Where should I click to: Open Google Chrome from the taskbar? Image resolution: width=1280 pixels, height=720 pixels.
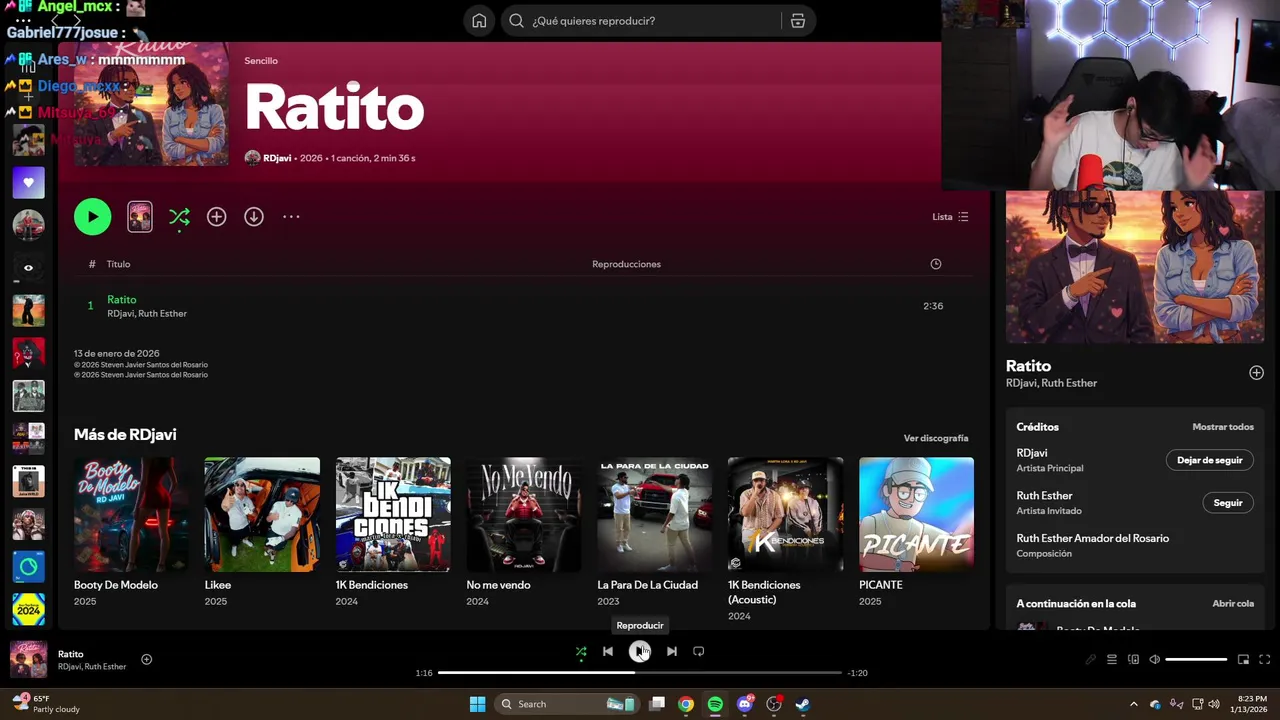685,704
